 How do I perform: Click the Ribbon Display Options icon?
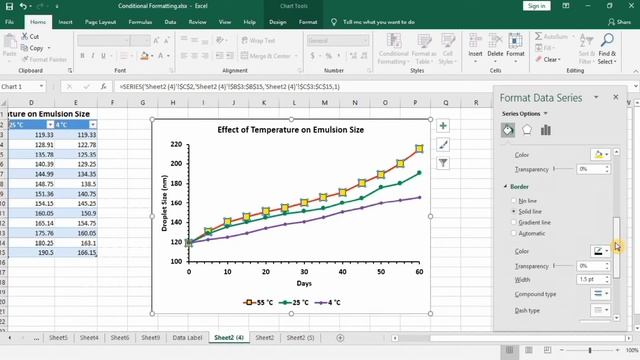[566, 6]
